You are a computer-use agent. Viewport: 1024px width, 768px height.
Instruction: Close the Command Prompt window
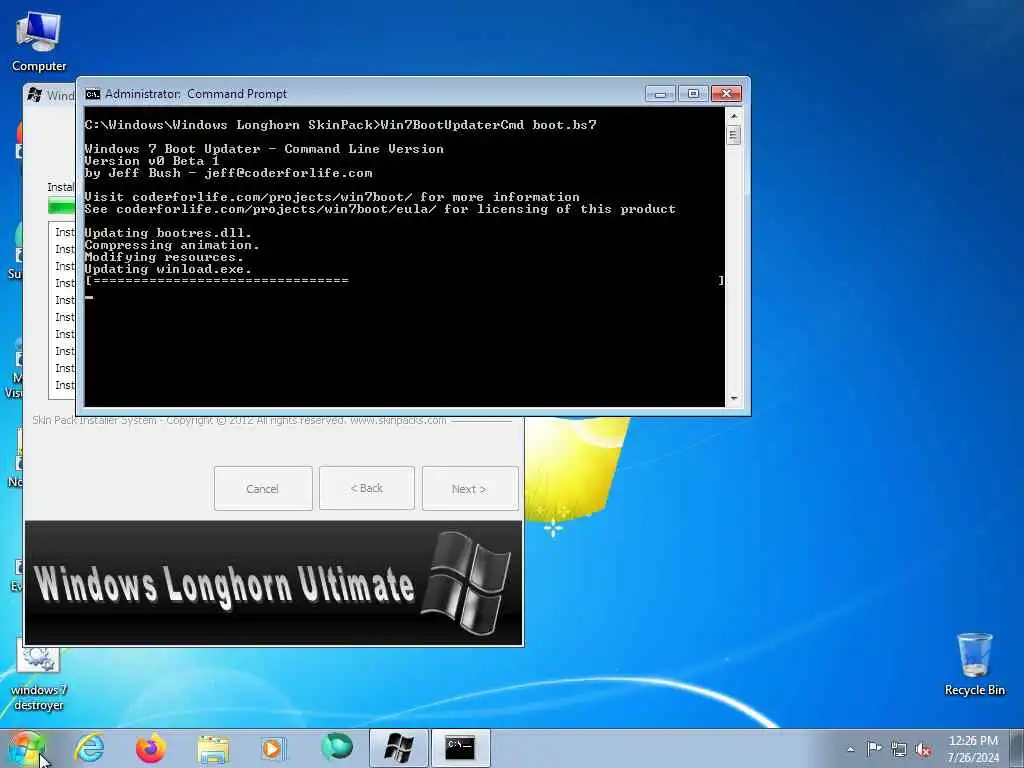[x=726, y=94]
